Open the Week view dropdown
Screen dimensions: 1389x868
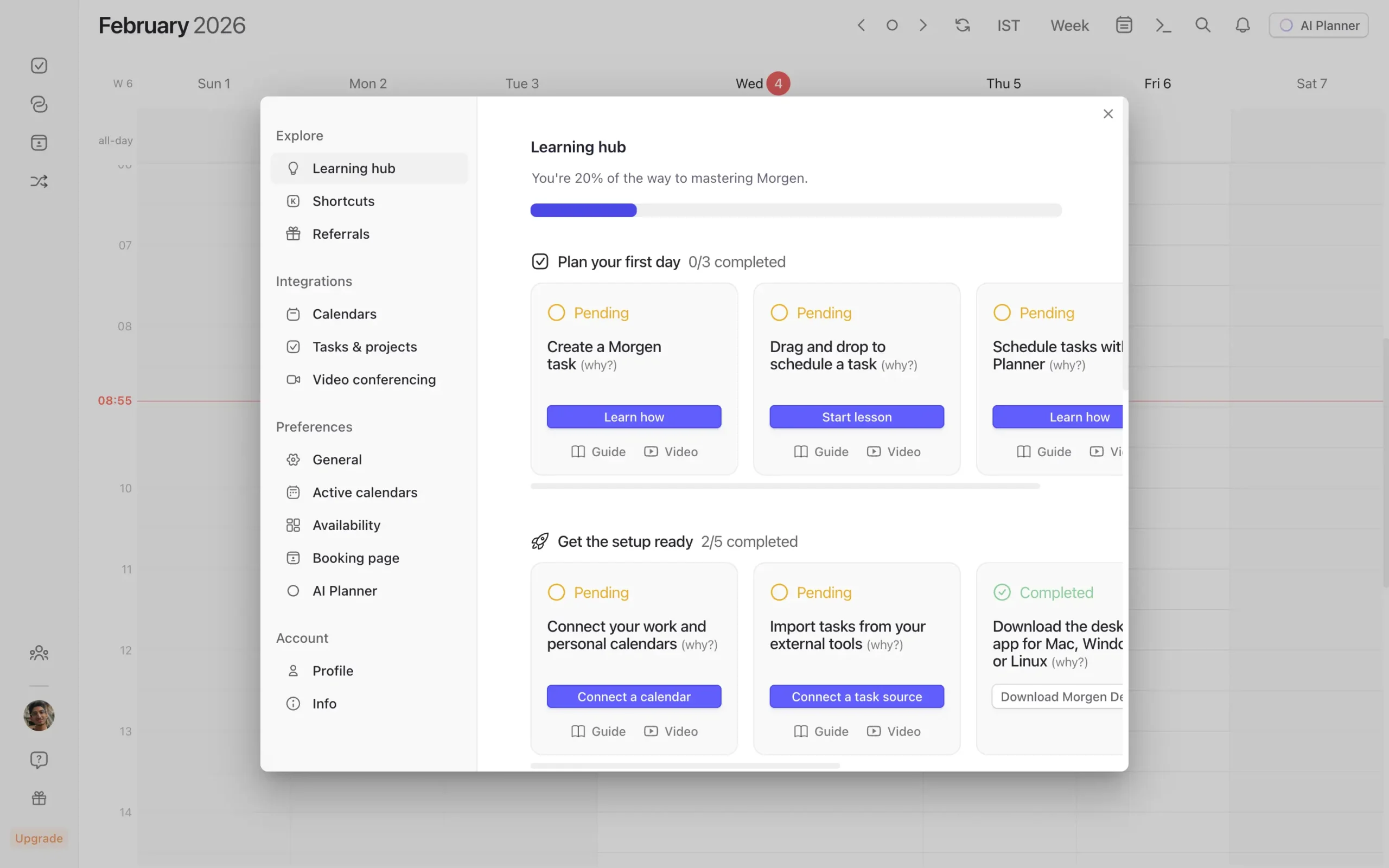pos(1069,25)
